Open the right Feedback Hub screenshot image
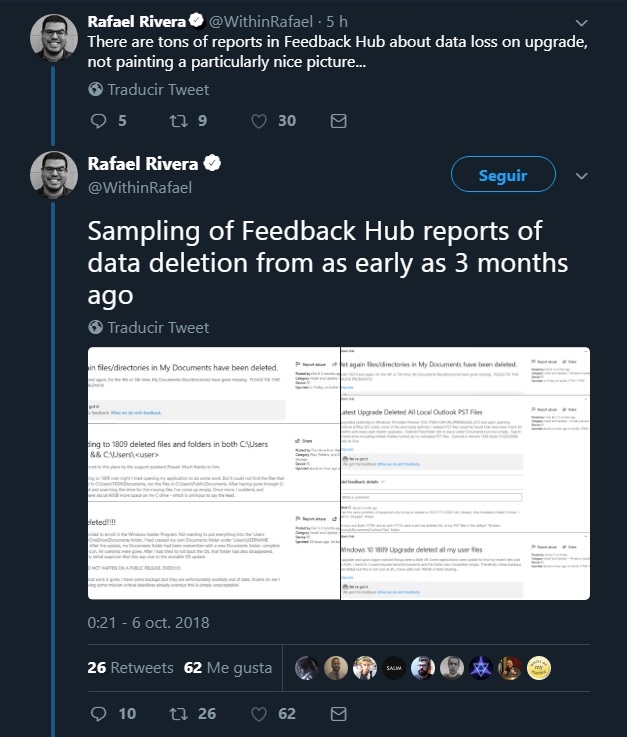 click(x=465, y=473)
